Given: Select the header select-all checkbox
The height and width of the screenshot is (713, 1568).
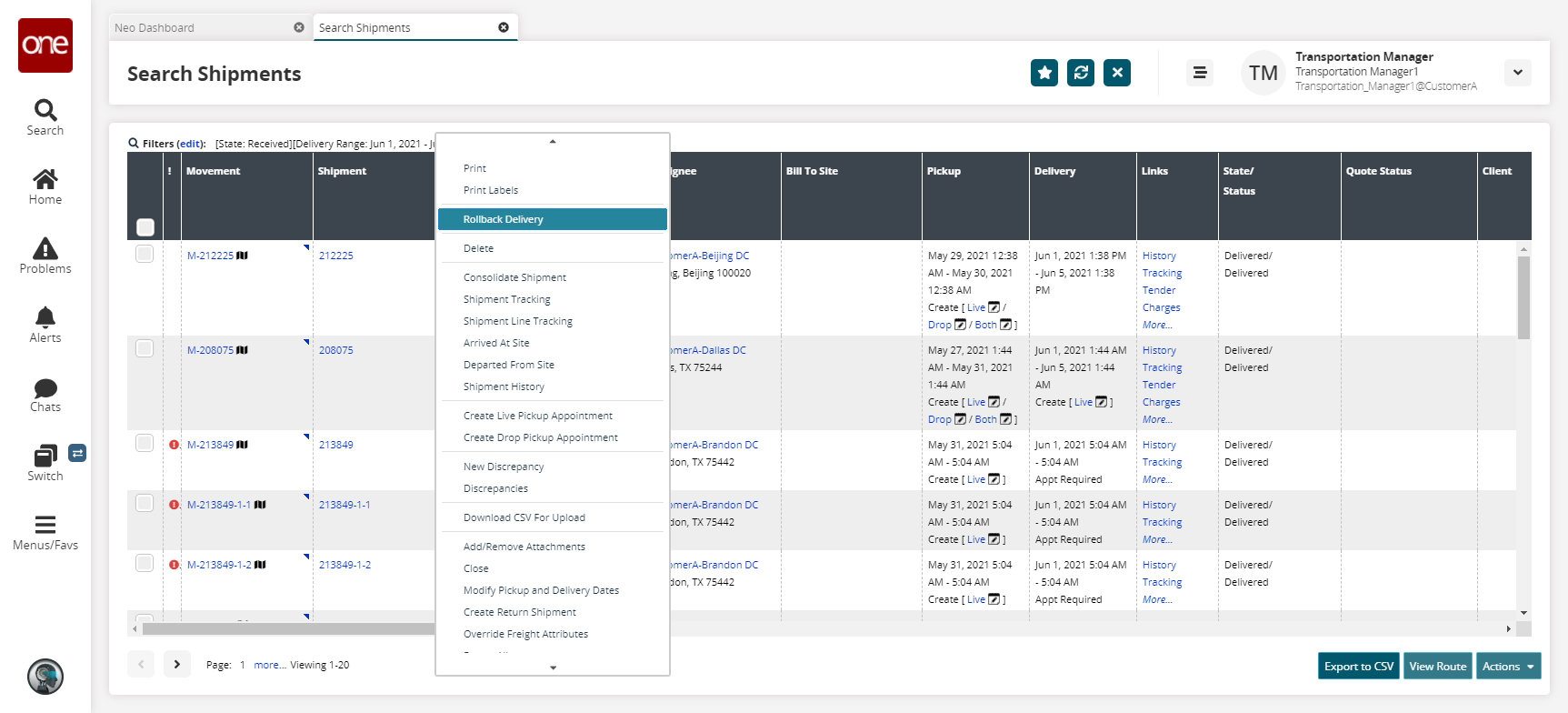Looking at the screenshot, I should click(x=145, y=226).
